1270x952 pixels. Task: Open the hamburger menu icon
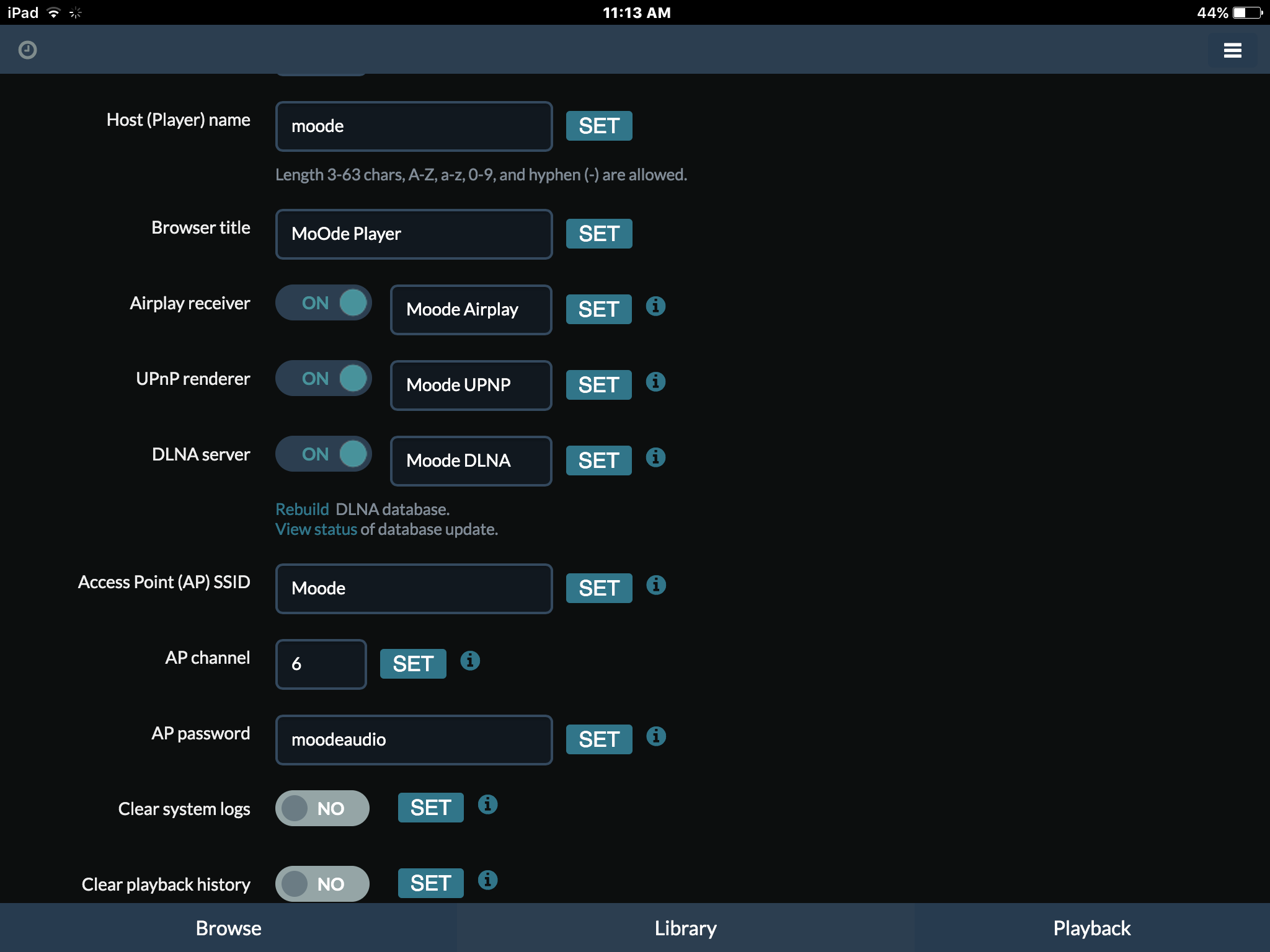(1232, 50)
